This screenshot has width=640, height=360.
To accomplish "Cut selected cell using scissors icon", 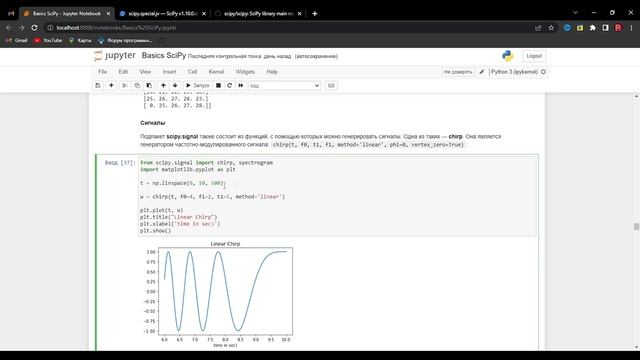I will tap(125, 86).
